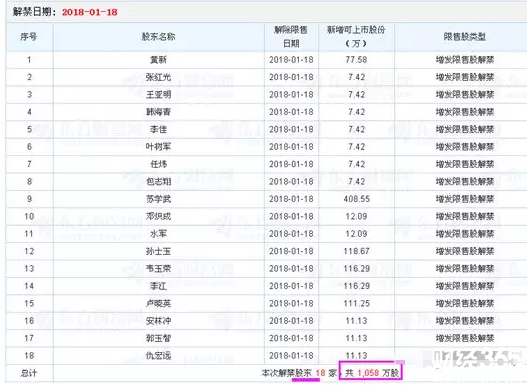Click 11.13 in 安林冲's row
527x389 pixels.
coord(356,321)
